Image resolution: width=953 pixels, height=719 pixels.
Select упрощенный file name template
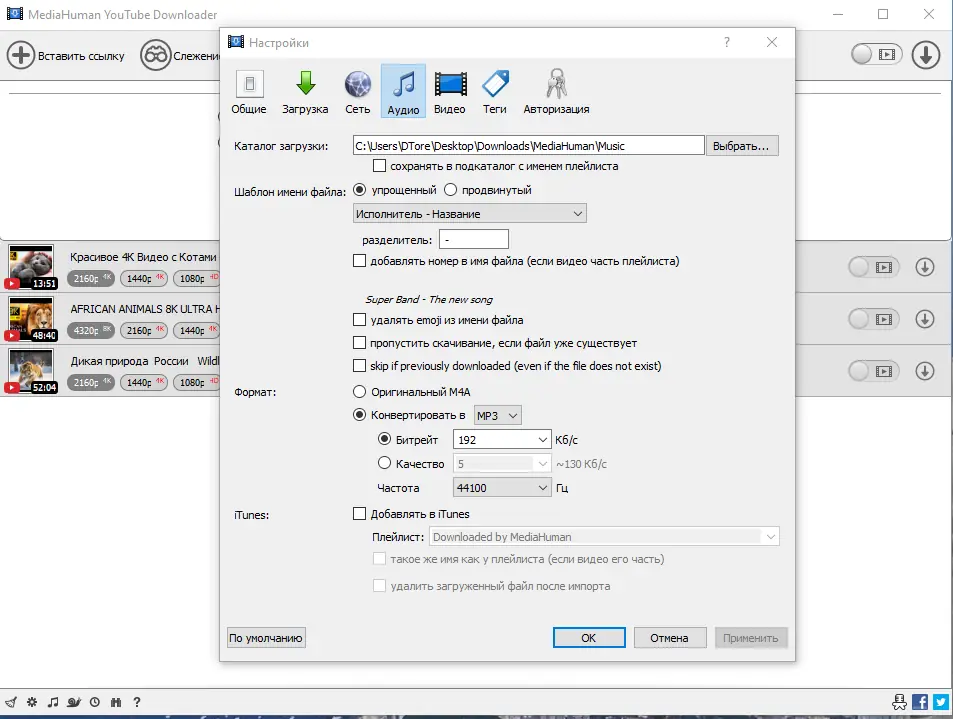click(359, 190)
